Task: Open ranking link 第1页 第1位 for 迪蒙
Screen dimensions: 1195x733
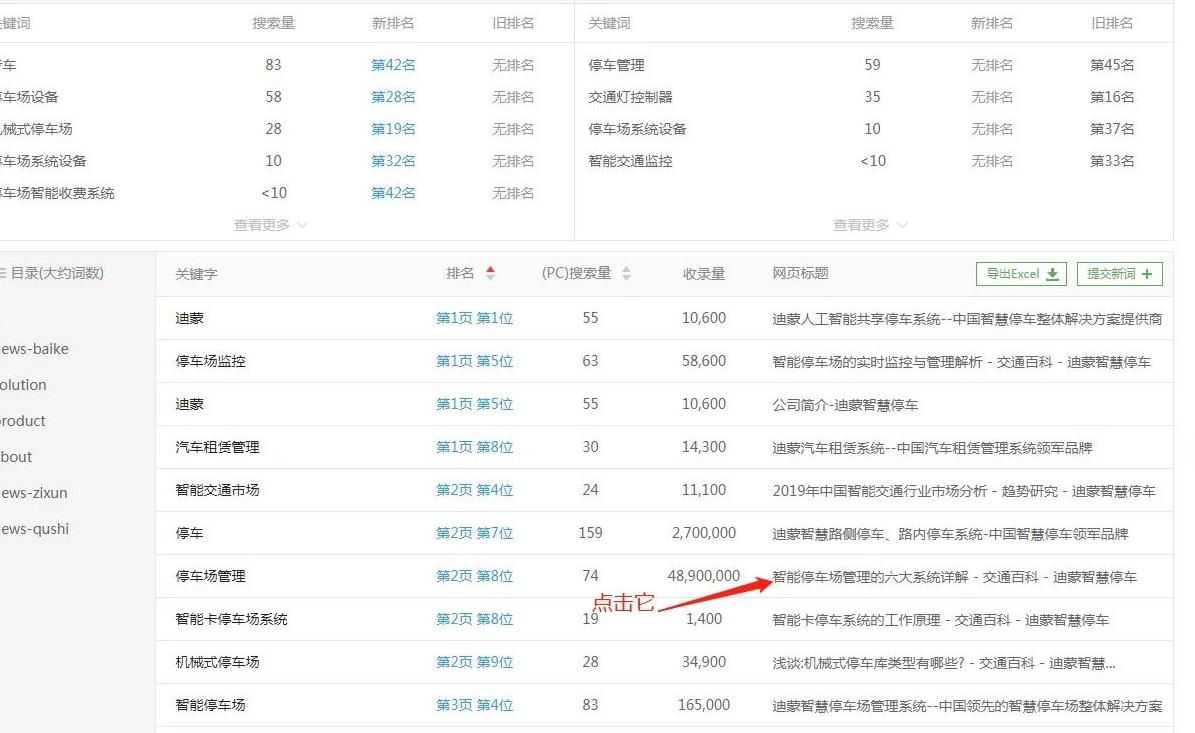Action: click(473, 317)
